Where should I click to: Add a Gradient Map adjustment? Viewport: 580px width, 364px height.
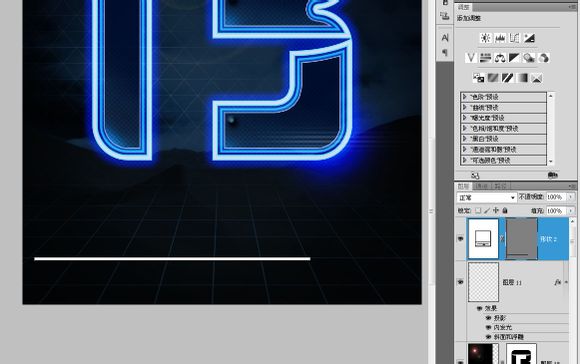[x=522, y=78]
